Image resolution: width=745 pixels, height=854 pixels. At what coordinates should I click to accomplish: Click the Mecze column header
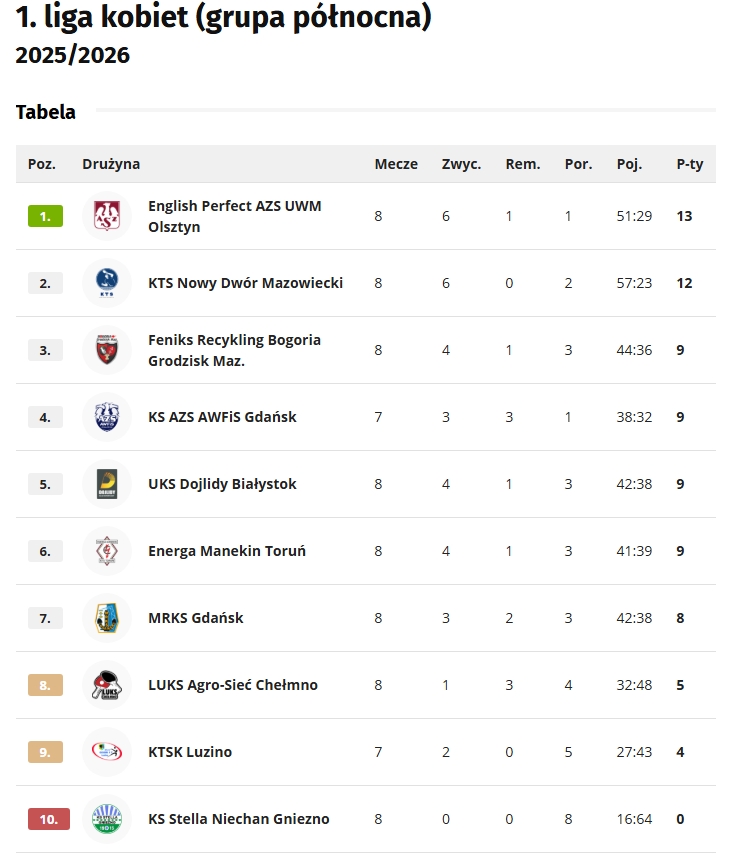pyautogui.click(x=396, y=164)
